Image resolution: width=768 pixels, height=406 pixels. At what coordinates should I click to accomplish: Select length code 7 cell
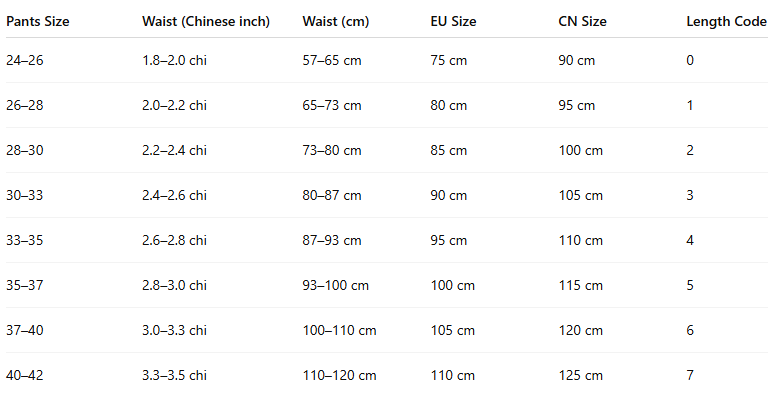tap(690, 375)
